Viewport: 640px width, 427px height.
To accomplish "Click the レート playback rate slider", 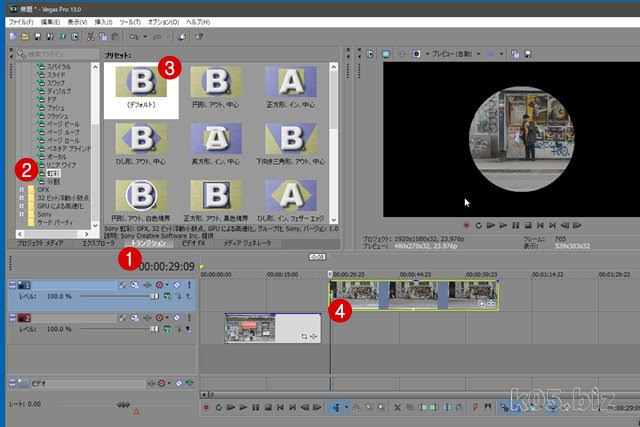I will coord(123,405).
